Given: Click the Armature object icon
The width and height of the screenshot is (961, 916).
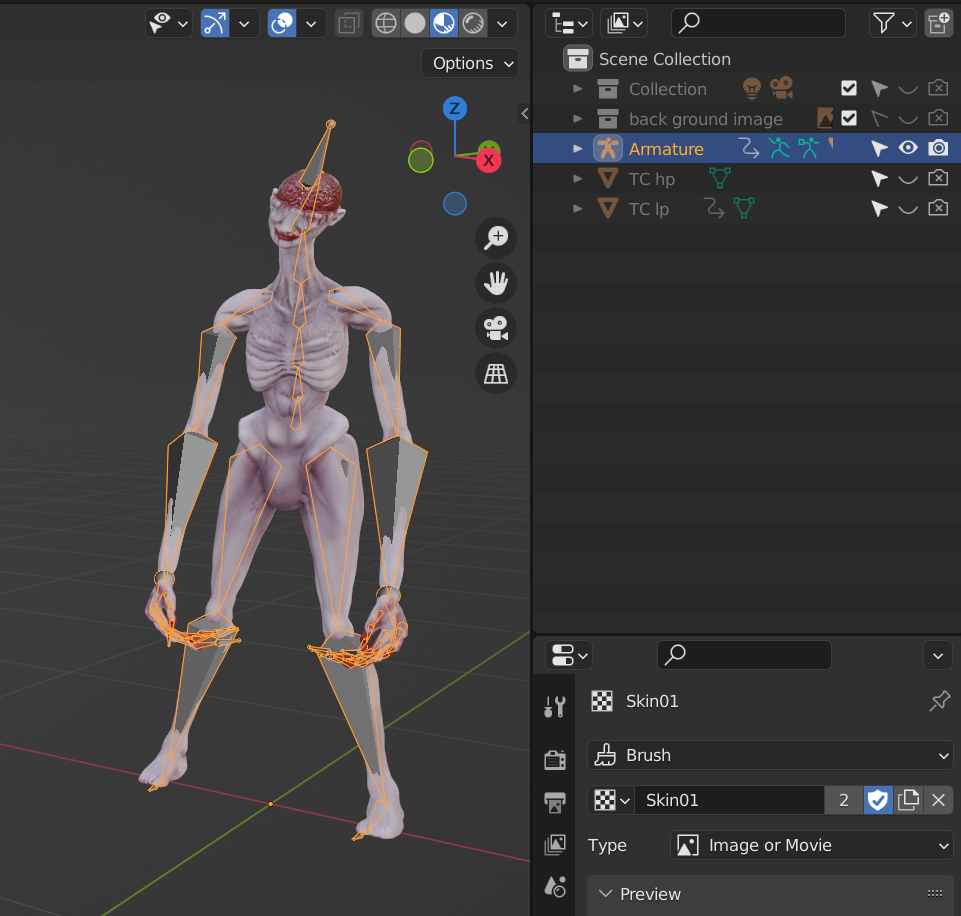Looking at the screenshot, I should [607, 148].
